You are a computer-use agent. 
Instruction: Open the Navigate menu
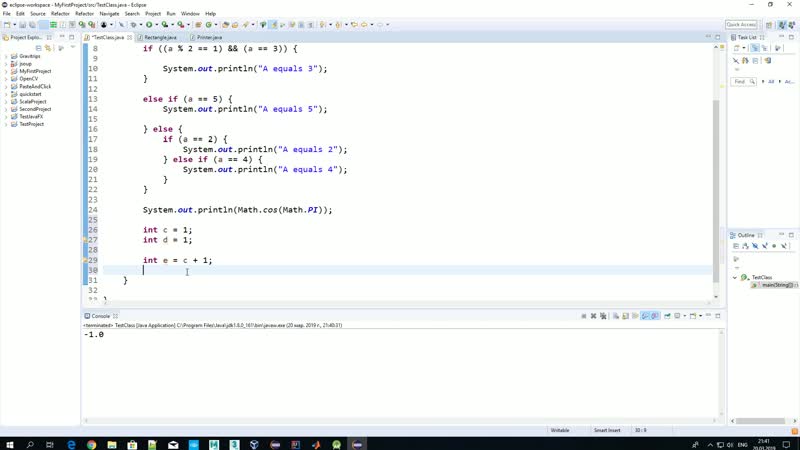[x=109, y=14]
